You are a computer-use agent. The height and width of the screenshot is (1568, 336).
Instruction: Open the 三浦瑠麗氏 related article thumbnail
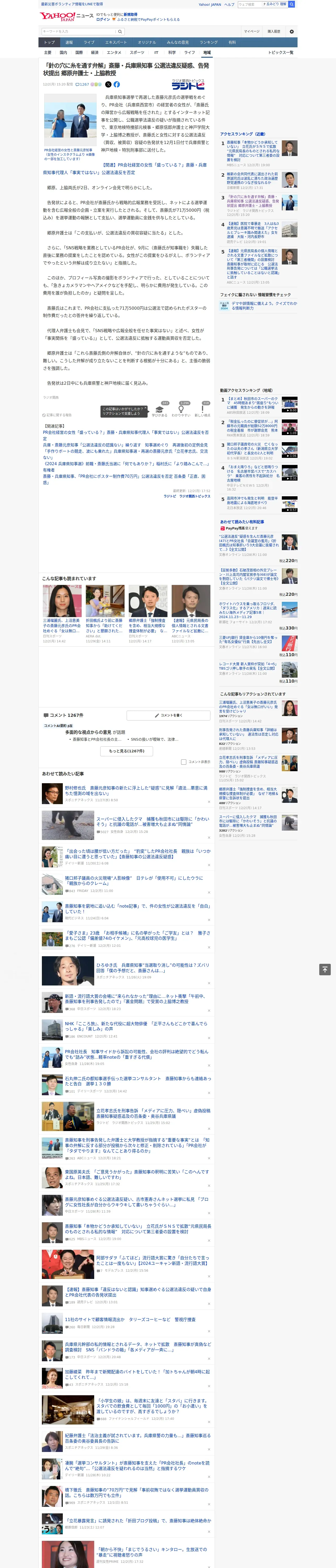(x=62, y=601)
